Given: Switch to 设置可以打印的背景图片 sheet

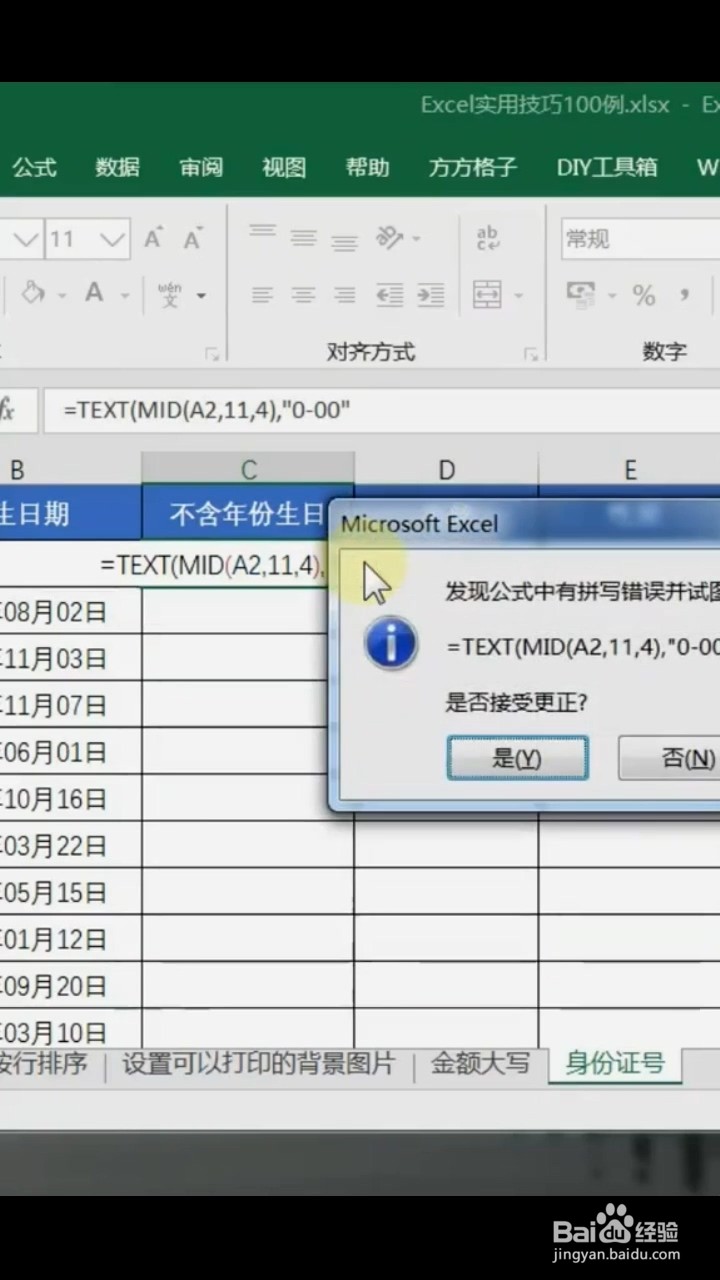Looking at the screenshot, I should pyautogui.click(x=259, y=1063).
